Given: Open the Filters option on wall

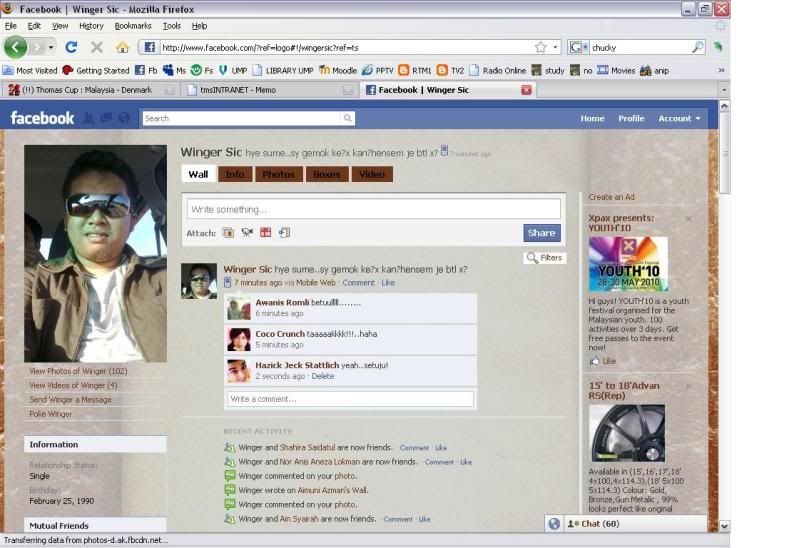Looking at the screenshot, I should coord(544,257).
